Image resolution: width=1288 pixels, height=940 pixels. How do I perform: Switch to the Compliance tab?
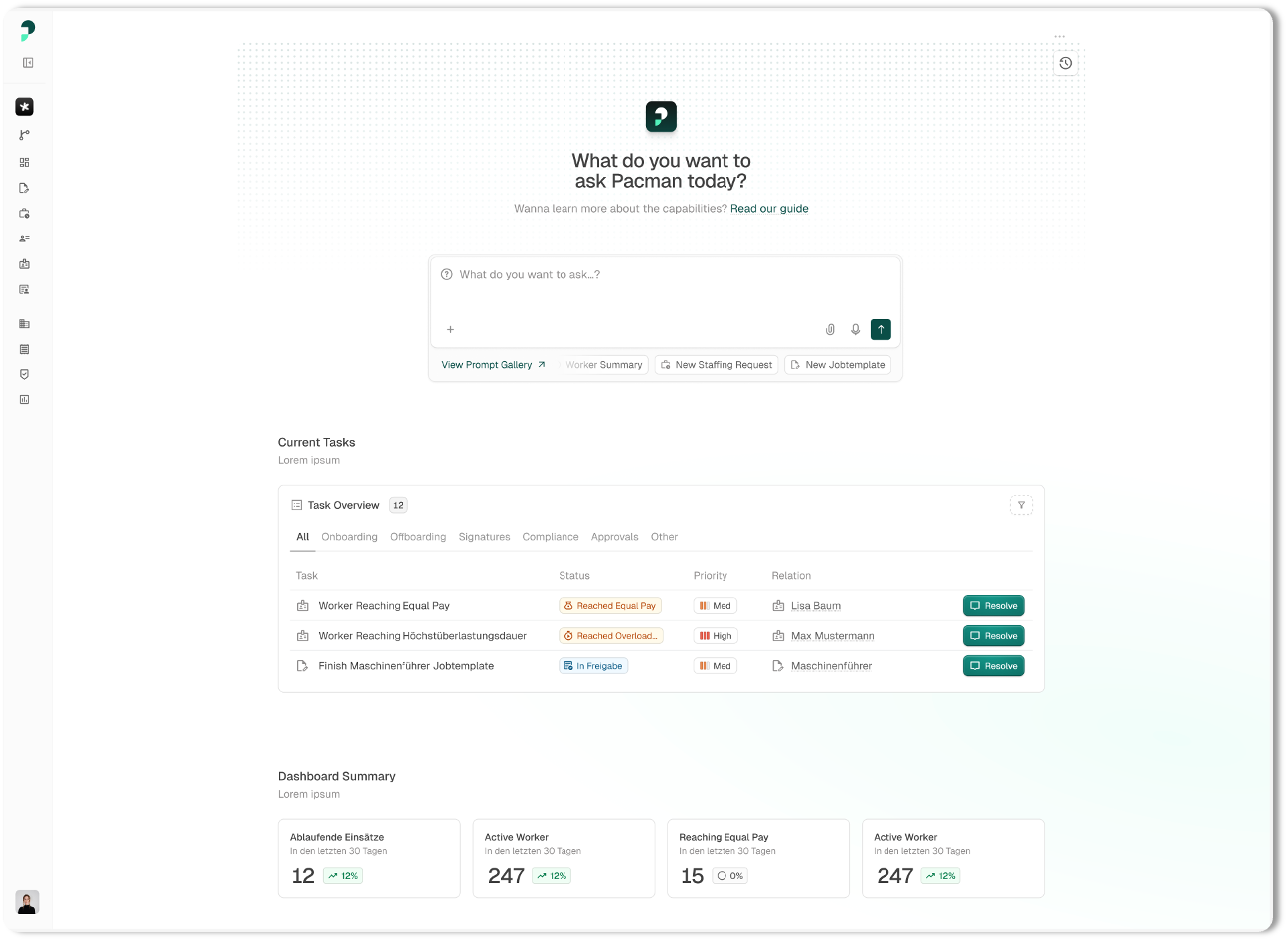pos(551,537)
